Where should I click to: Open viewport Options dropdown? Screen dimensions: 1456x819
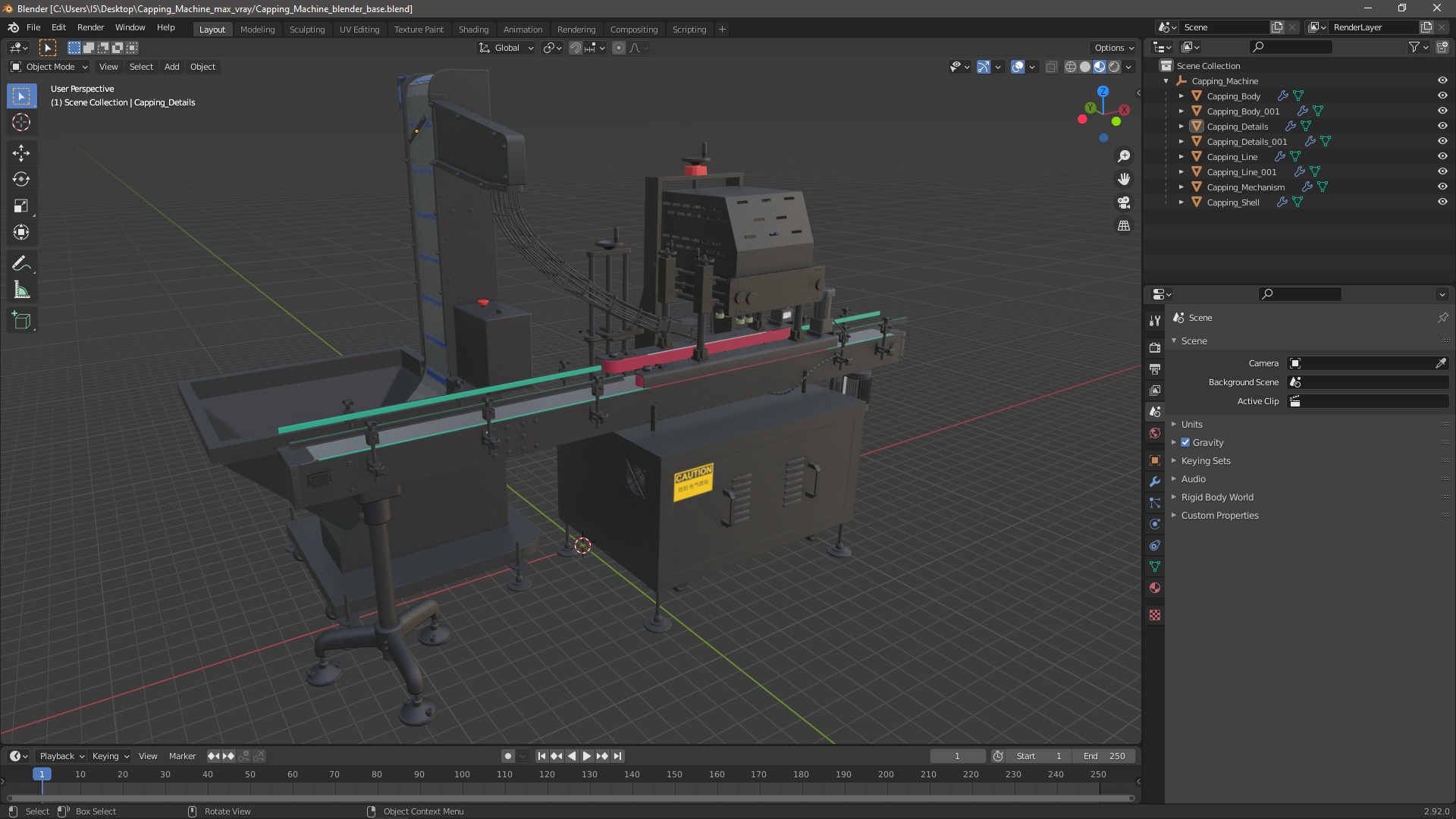pos(1113,48)
